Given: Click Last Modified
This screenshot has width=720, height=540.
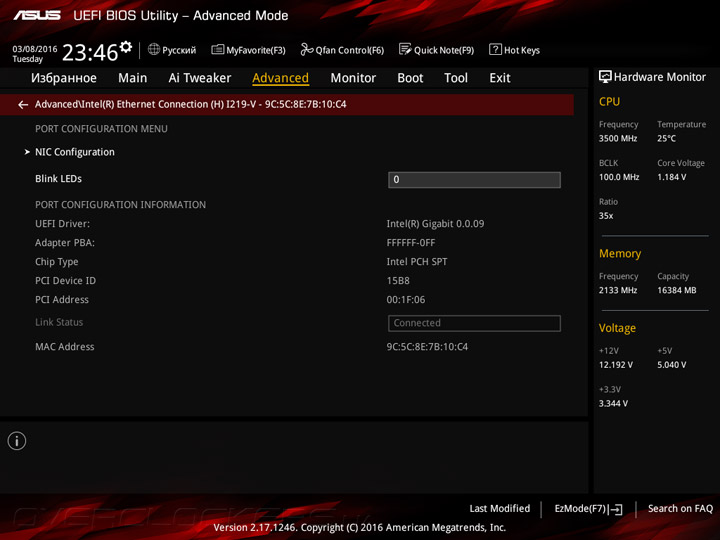Looking at the screenshot, I should tap(500, 509).
